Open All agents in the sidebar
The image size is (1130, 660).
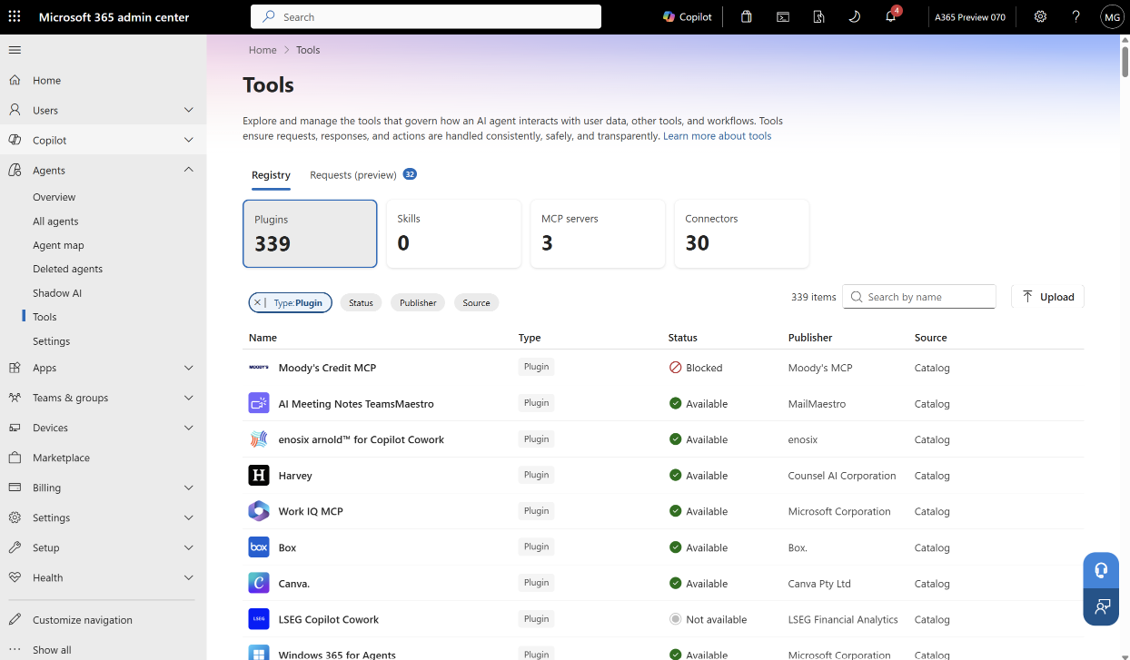(55, 221)
